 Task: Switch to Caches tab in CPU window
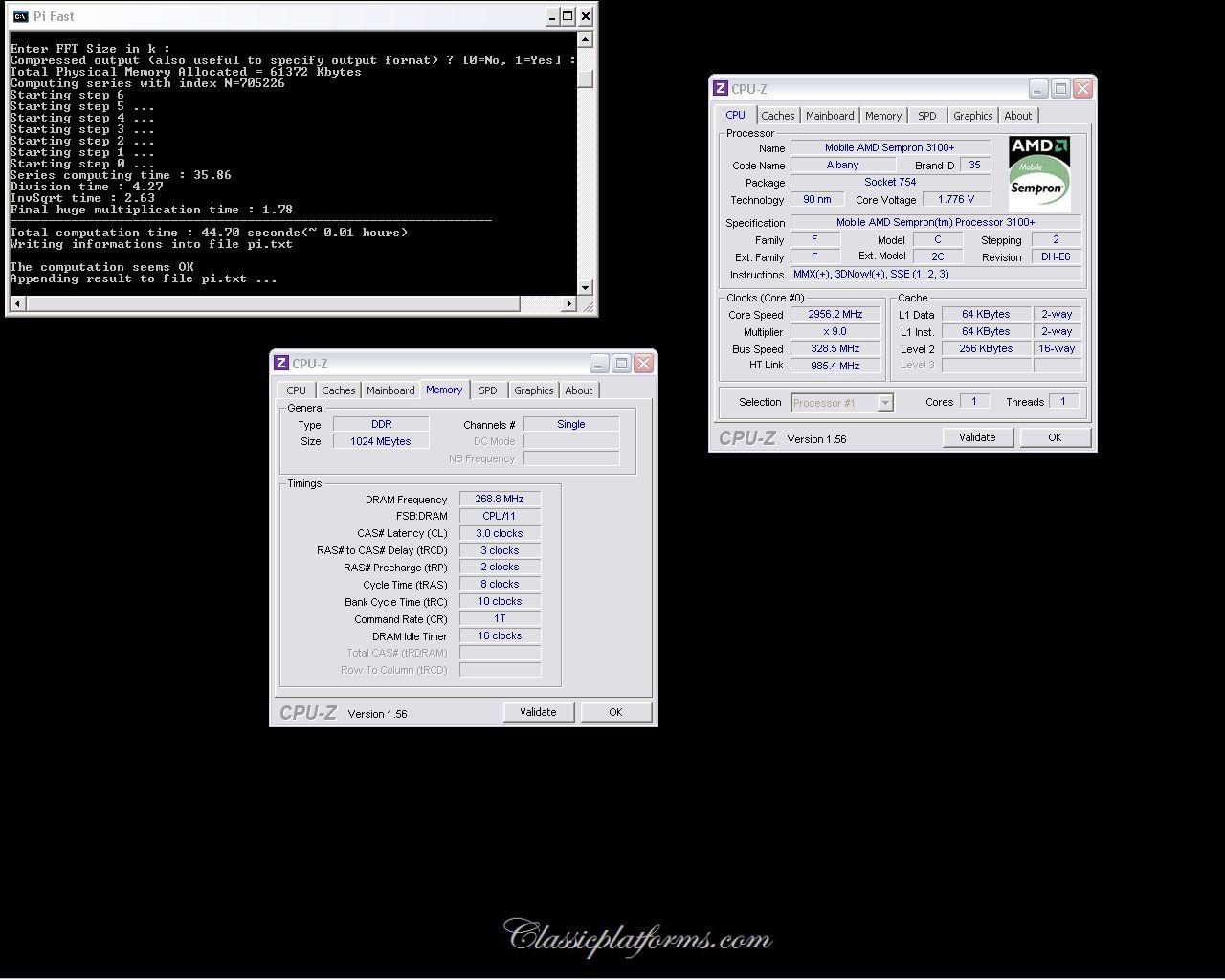click(x=778, y=116)
